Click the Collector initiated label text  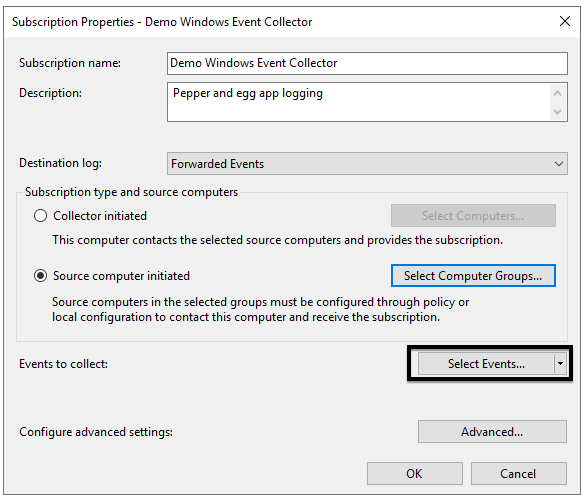pos(100,216)
